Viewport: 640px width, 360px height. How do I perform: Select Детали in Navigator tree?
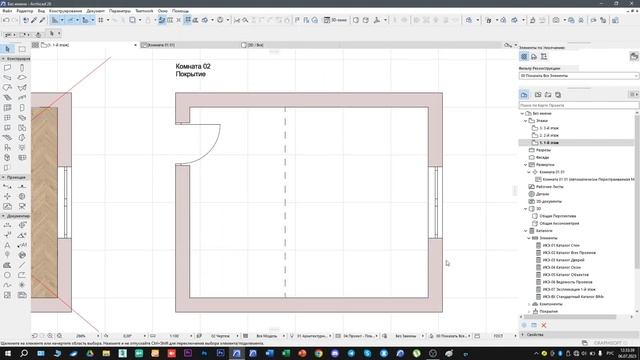(x=542, y=194)
